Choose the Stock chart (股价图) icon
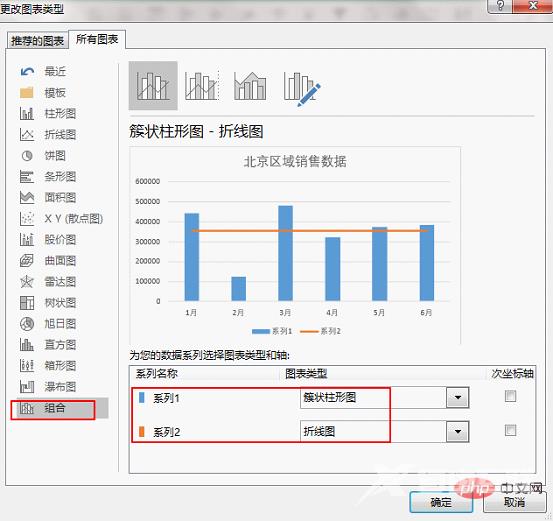553x521 pixels. pyautogui.click(x=27, y=240)
